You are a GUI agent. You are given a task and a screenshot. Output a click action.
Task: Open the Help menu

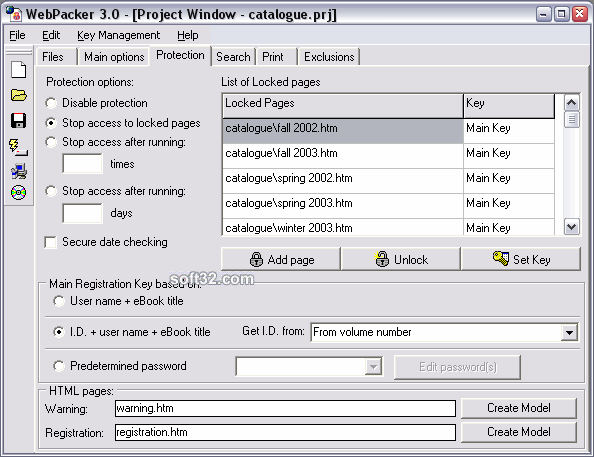[188, 35]
